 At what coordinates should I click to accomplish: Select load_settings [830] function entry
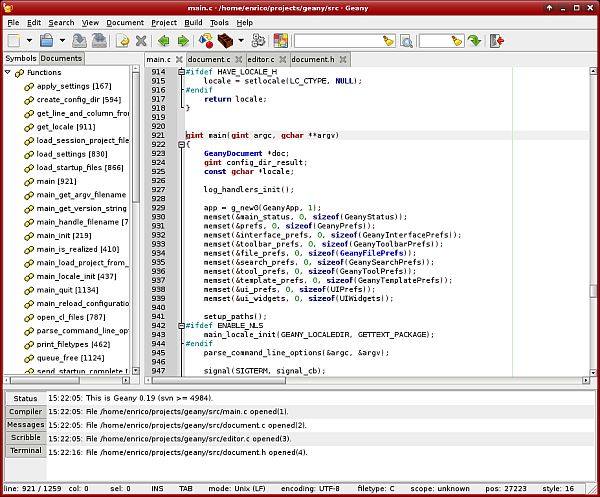click(x=72, y=154)
